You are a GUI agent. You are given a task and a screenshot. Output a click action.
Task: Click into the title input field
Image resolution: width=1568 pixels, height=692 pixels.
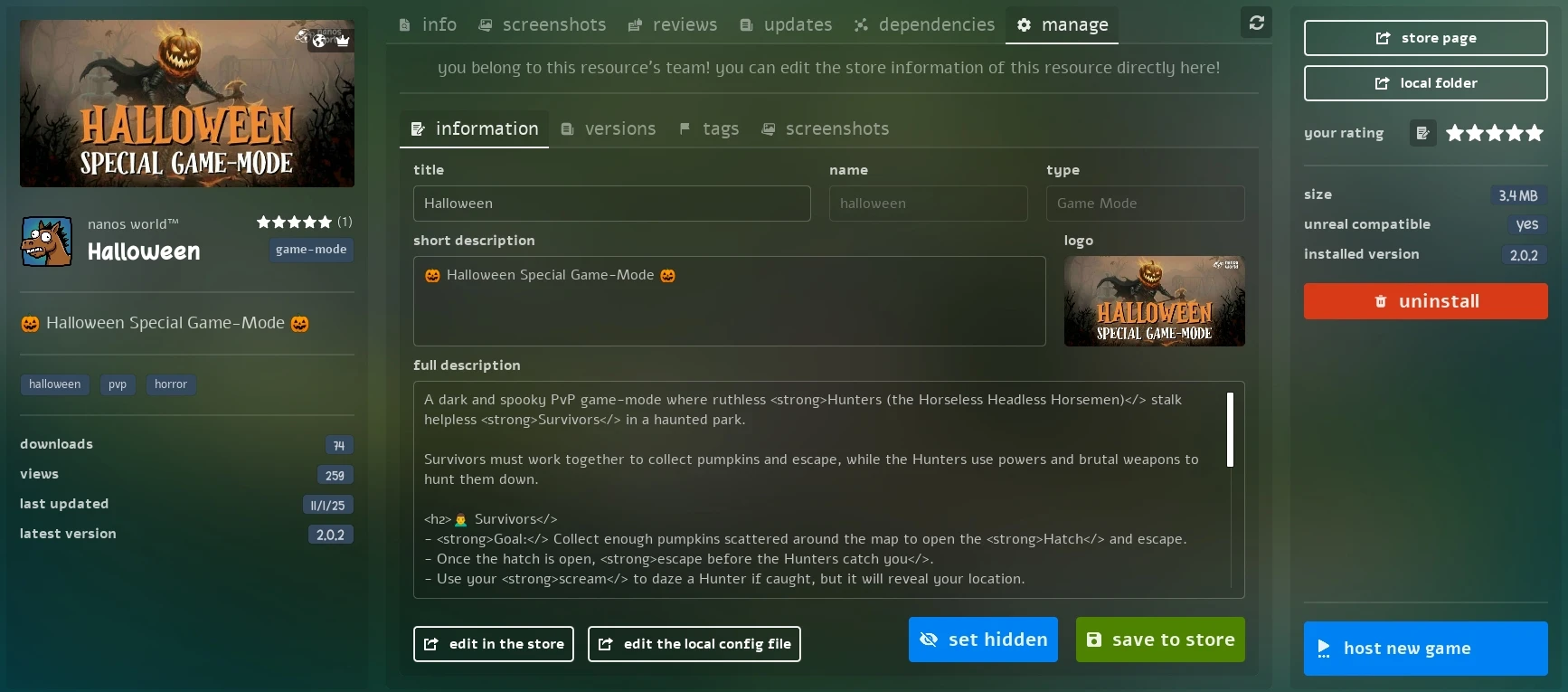pyautogui.click(x=611, y=204)
